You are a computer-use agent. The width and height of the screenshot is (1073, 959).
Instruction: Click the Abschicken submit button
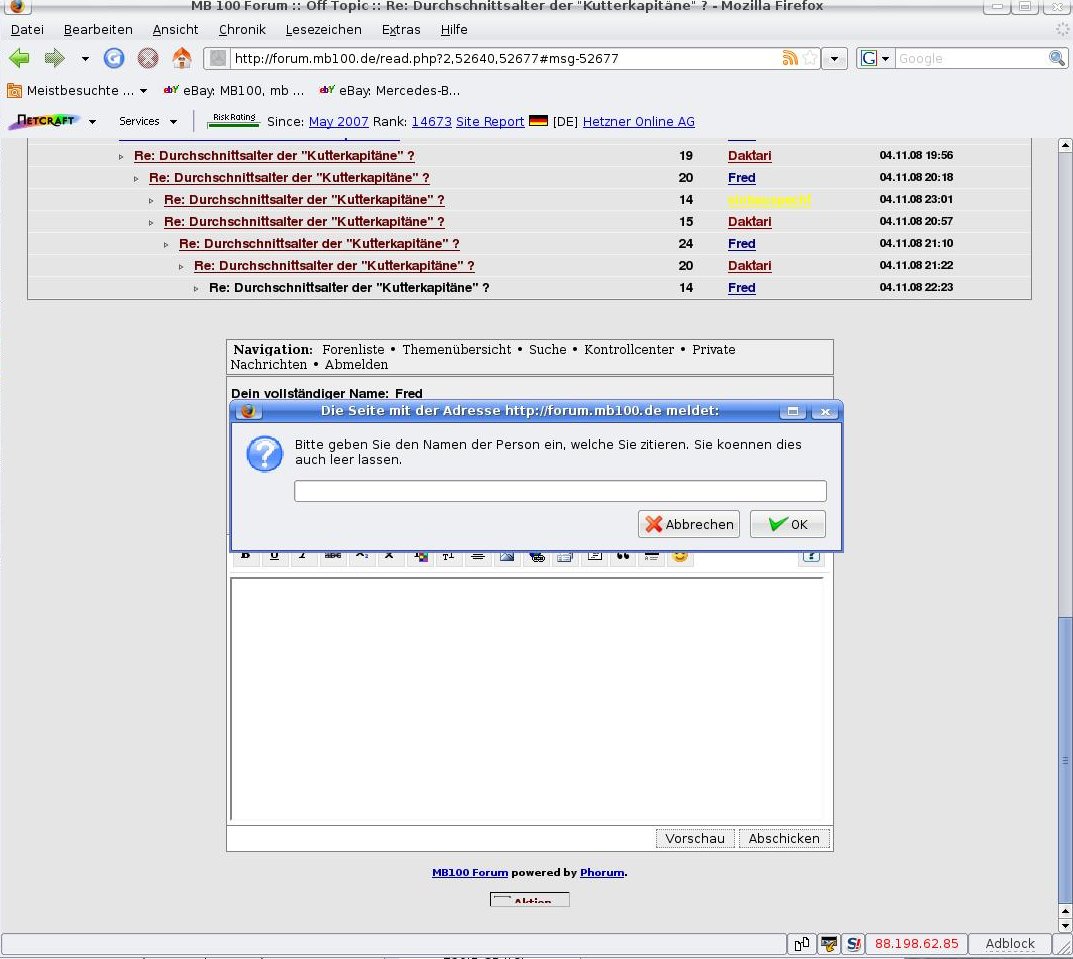pyautogui.click(x=783, y=838)
